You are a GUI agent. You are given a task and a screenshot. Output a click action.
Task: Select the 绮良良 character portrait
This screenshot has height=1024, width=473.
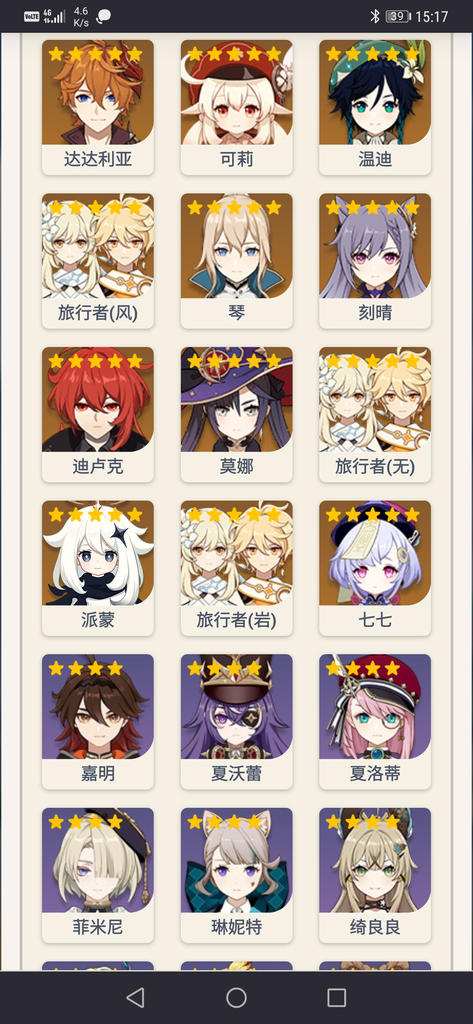click(375, 876)
